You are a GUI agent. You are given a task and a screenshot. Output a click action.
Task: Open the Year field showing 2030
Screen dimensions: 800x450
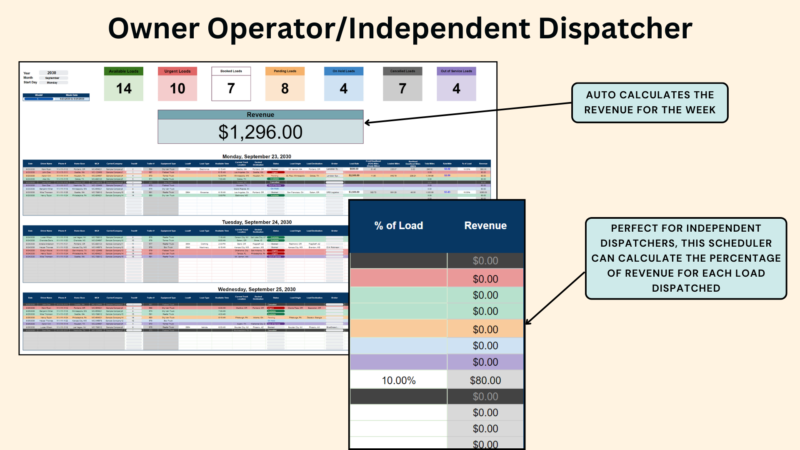[53, 73]
